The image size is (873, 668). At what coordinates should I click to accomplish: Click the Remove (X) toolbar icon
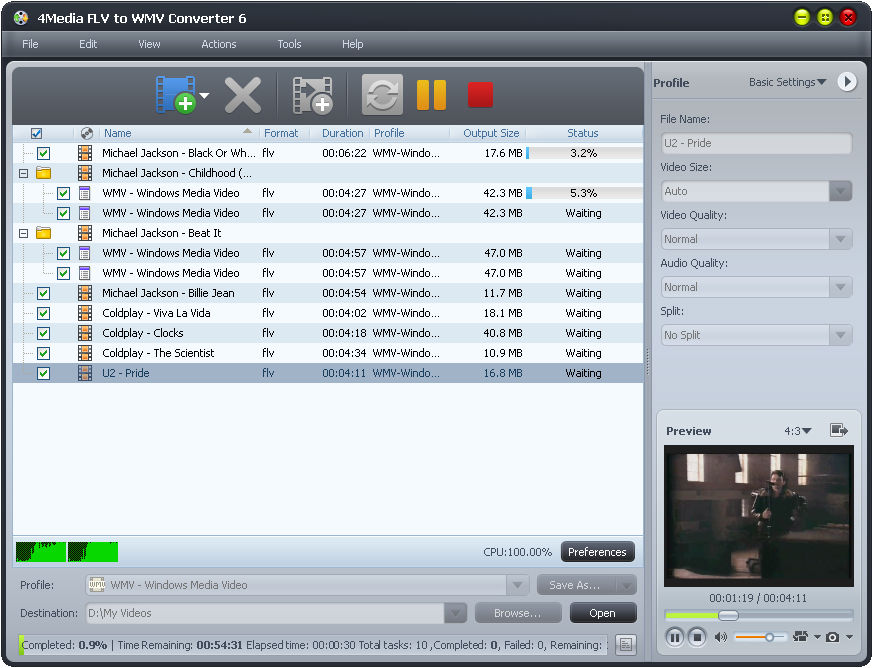[243, 95]
